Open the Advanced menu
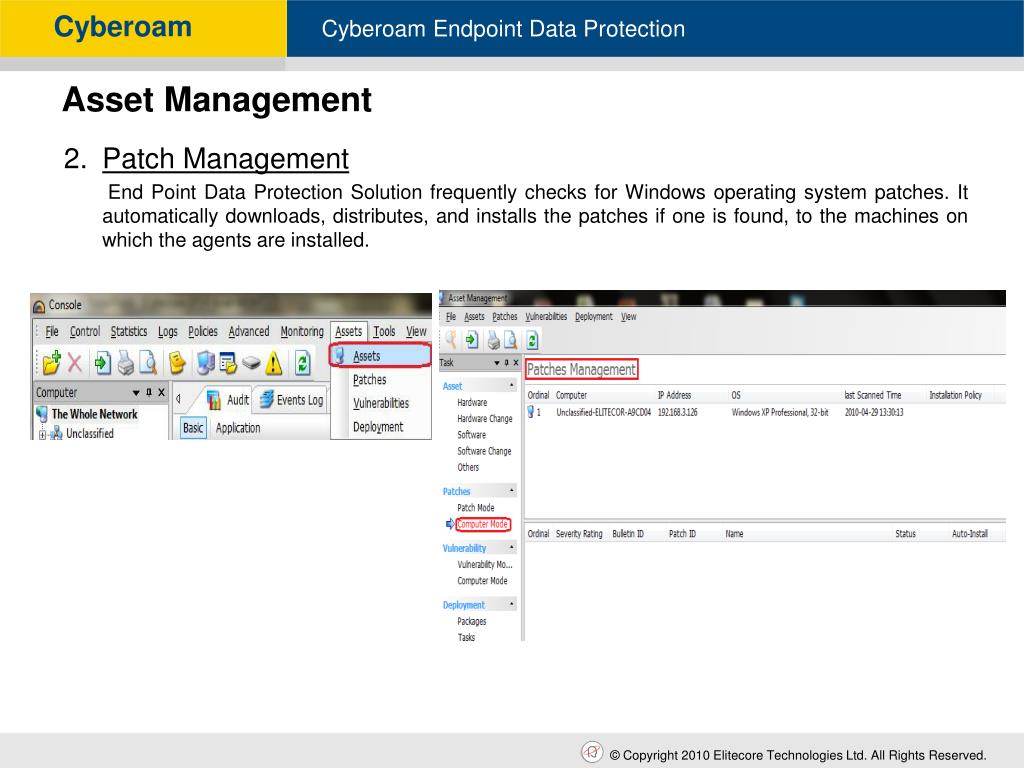Image resolution: width=1024 pixels, height=768 pixels. pos(249,331)
